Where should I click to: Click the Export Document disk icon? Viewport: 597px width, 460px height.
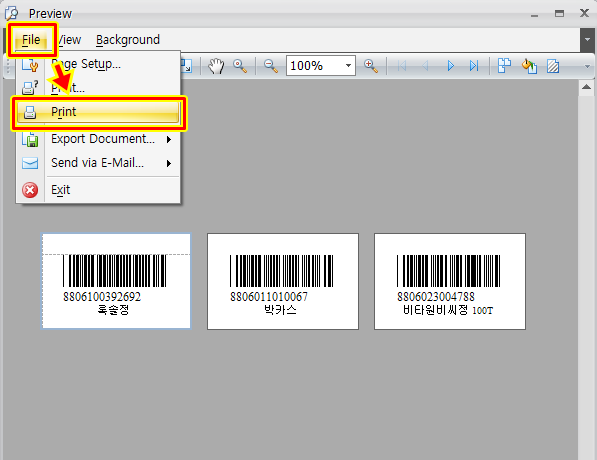click(30, 139)
